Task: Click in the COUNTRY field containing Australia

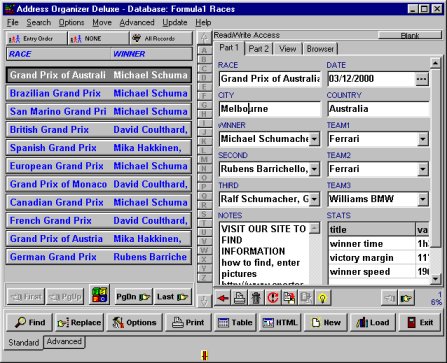Action: [x=379, y=109]
